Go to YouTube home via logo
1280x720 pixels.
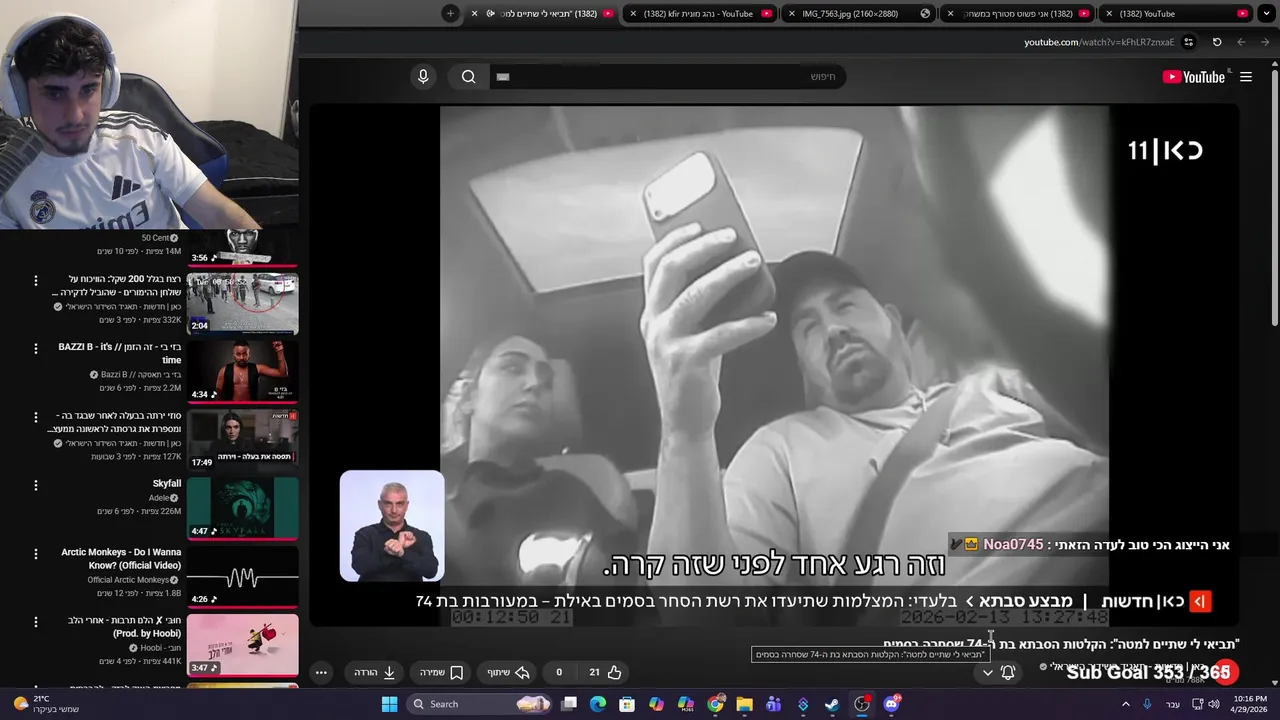1194,77
